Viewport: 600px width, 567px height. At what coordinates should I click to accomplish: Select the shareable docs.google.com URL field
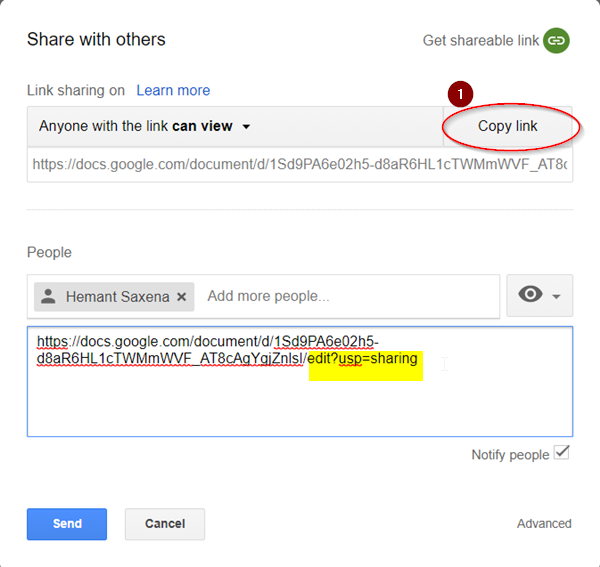pyautogui.click(x=299, y=164)
